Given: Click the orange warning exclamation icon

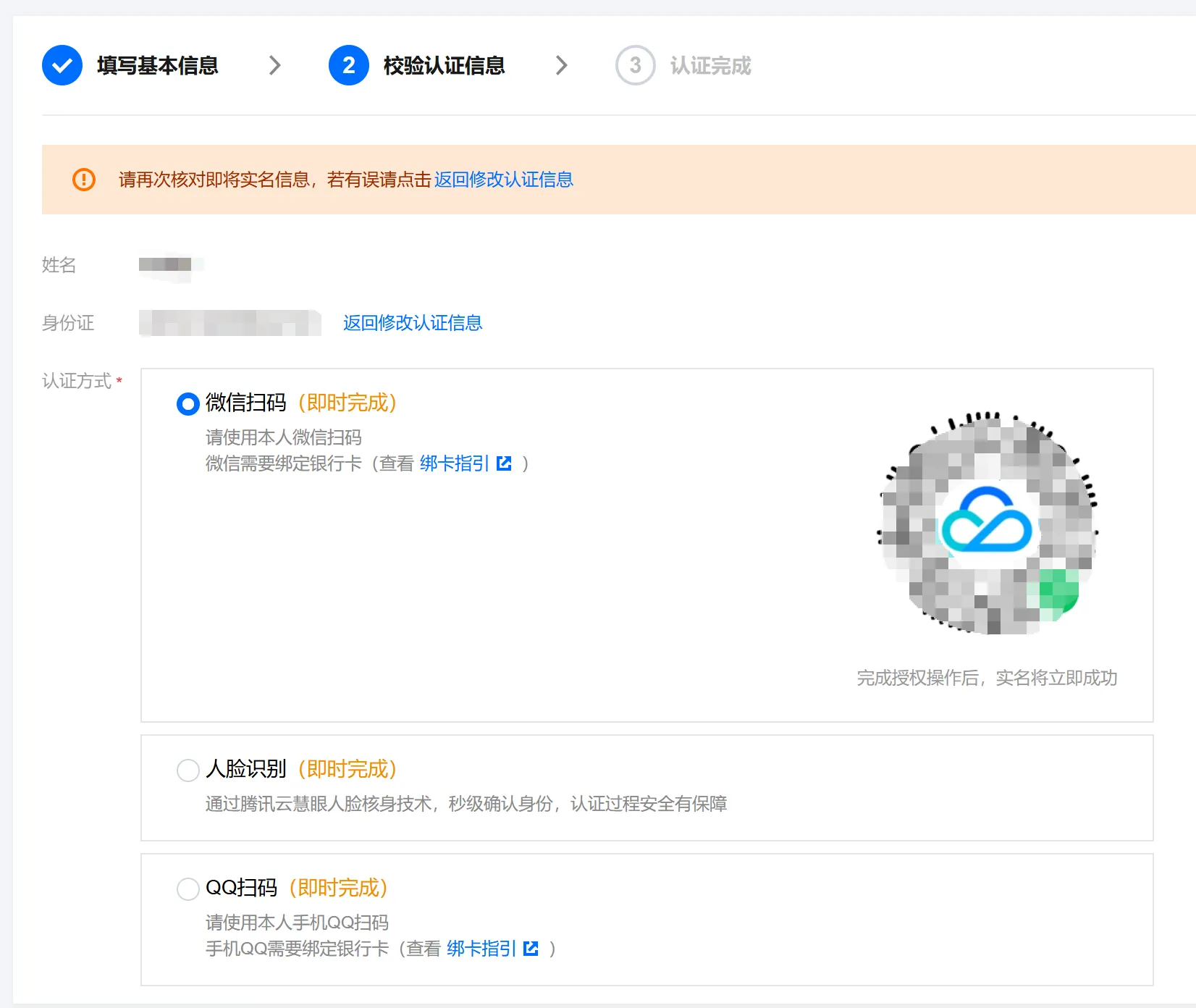Looking at the screenshot, I should coord(84,180).
